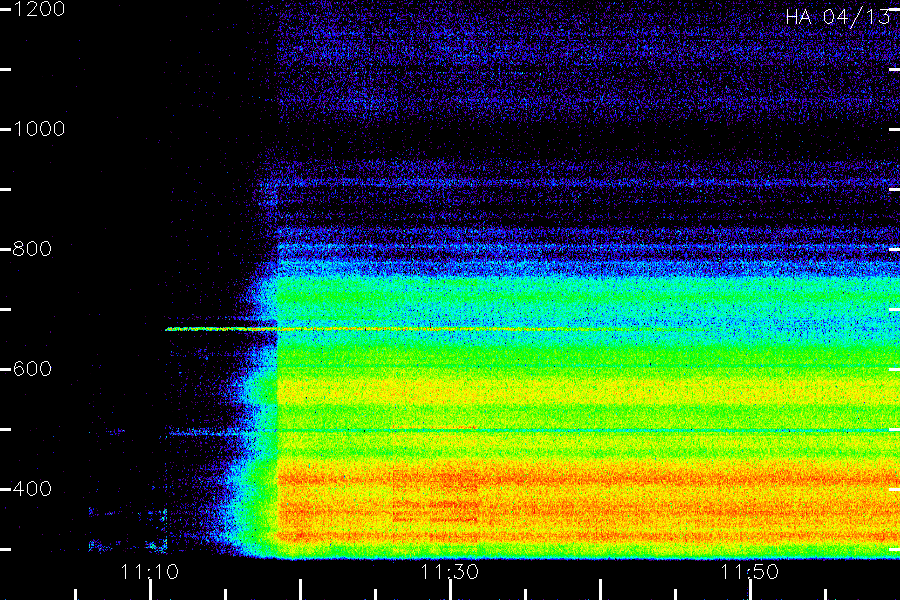The height and width of the screenshot is (600, 900).
Task: Click the 1000 frequency axis label
Action: (39, 129)
